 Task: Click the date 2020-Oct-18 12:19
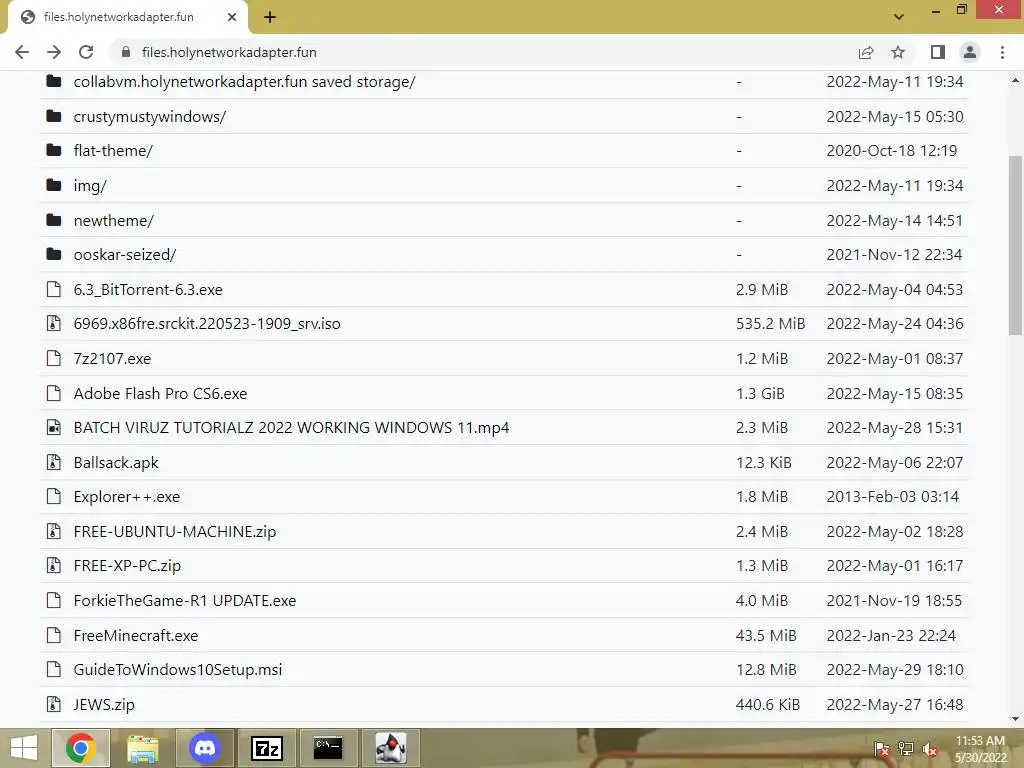click(892, 151)
